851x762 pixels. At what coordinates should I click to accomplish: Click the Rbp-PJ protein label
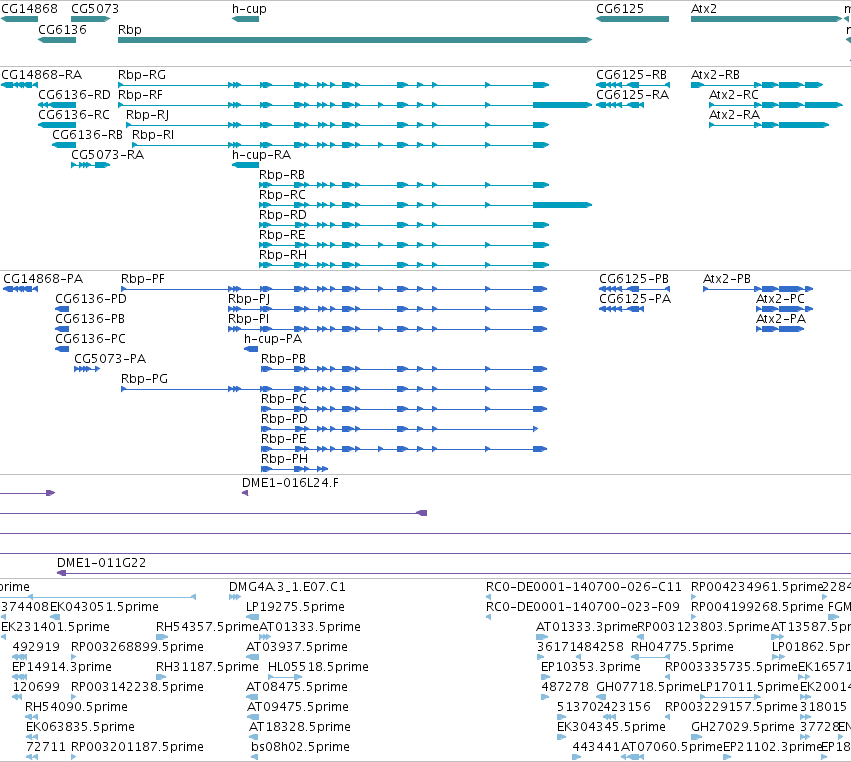[249, 299]
